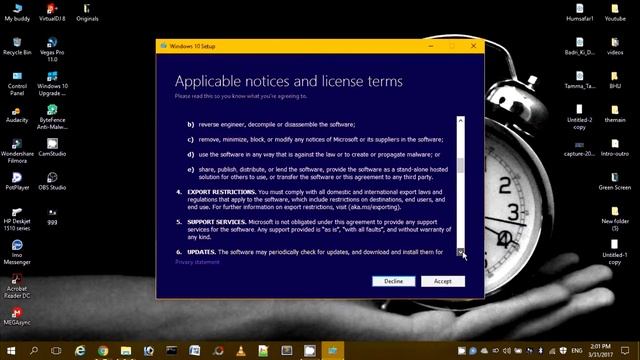The height and width of the screenshot is (360, 640).
Task: Open the Action Center notifications icon
Action: tap(625, 351)
